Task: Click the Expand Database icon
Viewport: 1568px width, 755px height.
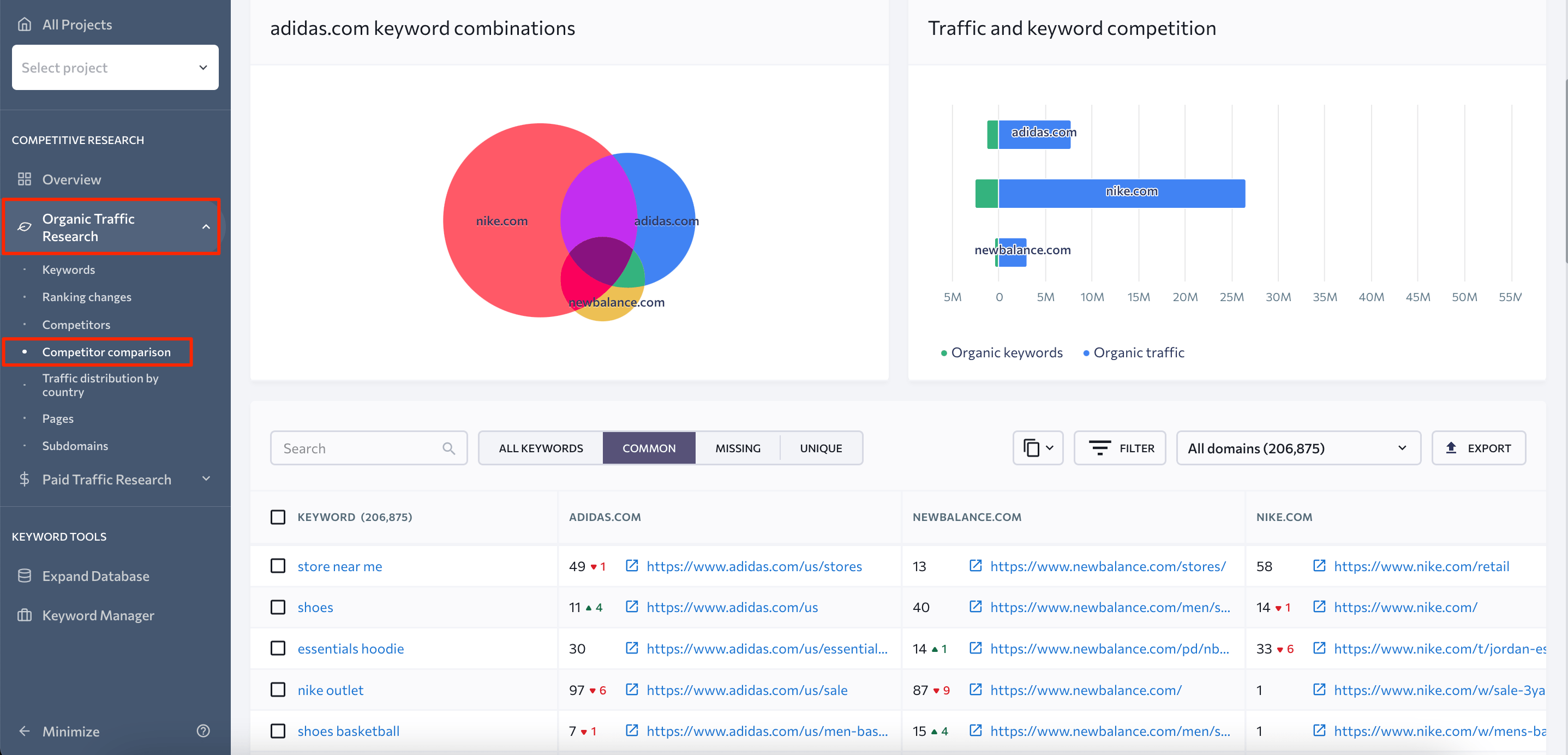Action: pyautogui.click(x=25, y=576)
